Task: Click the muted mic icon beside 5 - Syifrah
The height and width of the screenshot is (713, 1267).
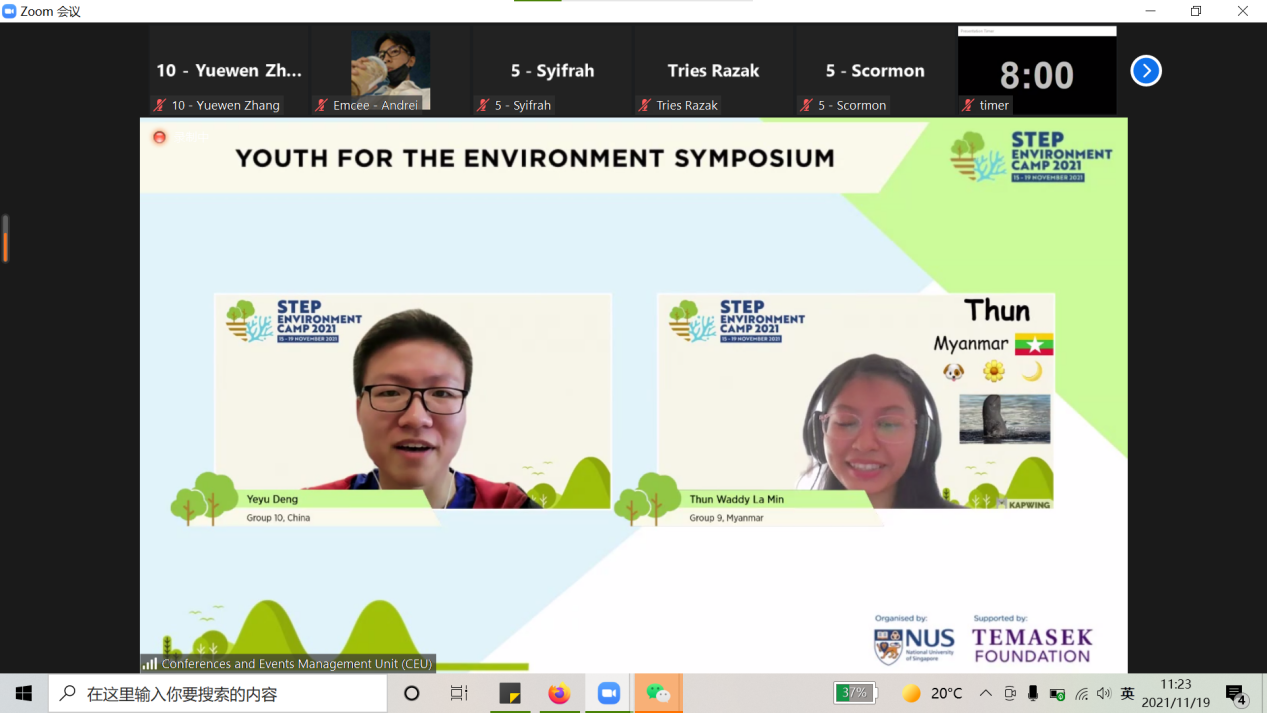Action: click(484, 105)
